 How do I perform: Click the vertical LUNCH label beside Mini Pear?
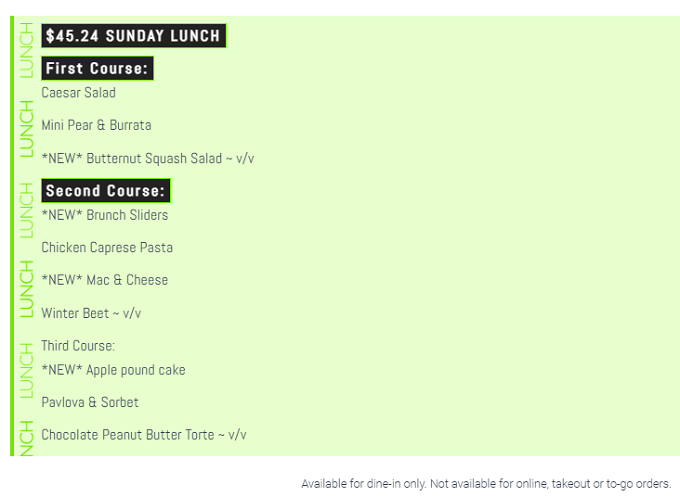click(x=26, y=129)
